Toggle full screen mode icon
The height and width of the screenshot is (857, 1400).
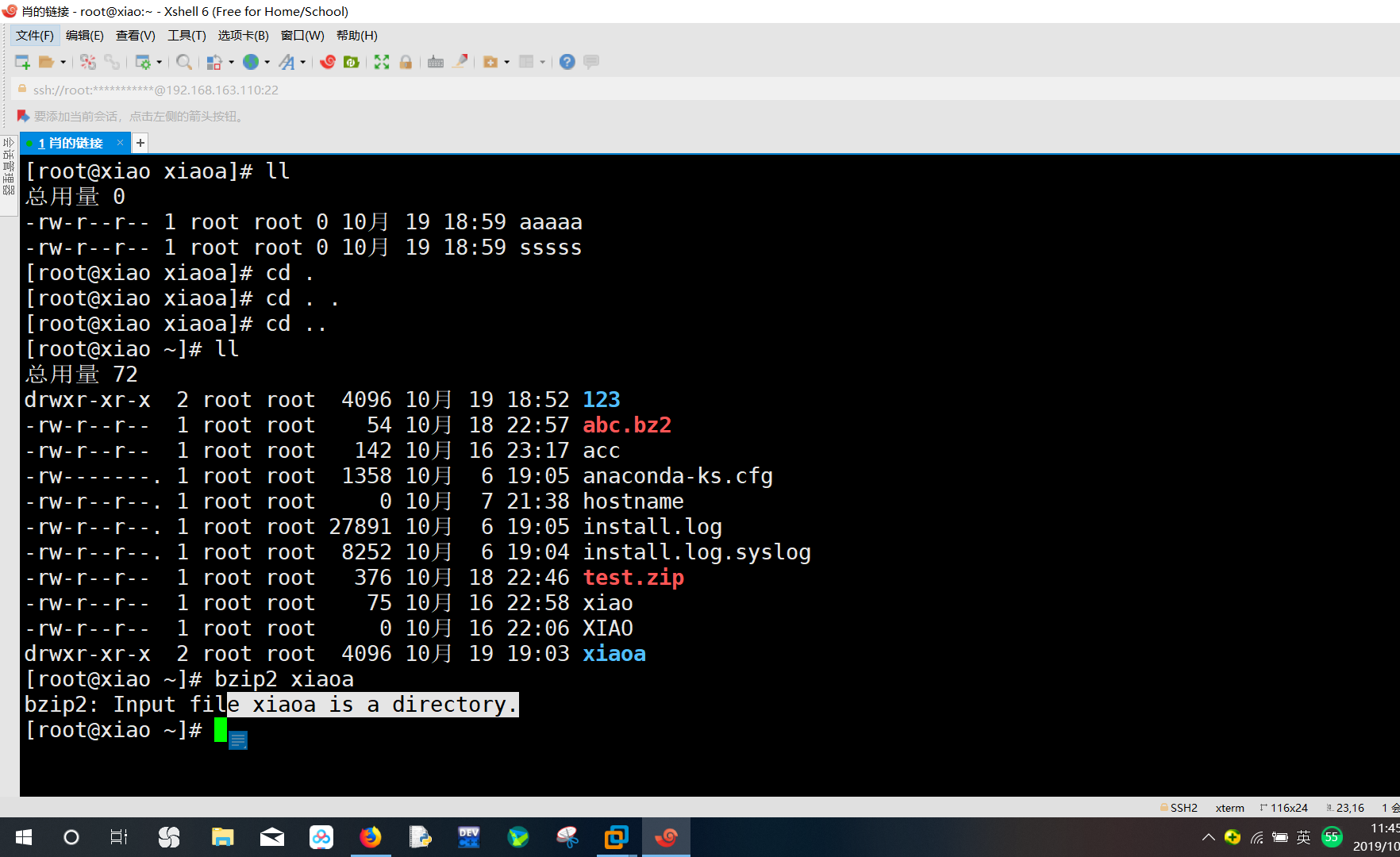click(x=382, y=62)
